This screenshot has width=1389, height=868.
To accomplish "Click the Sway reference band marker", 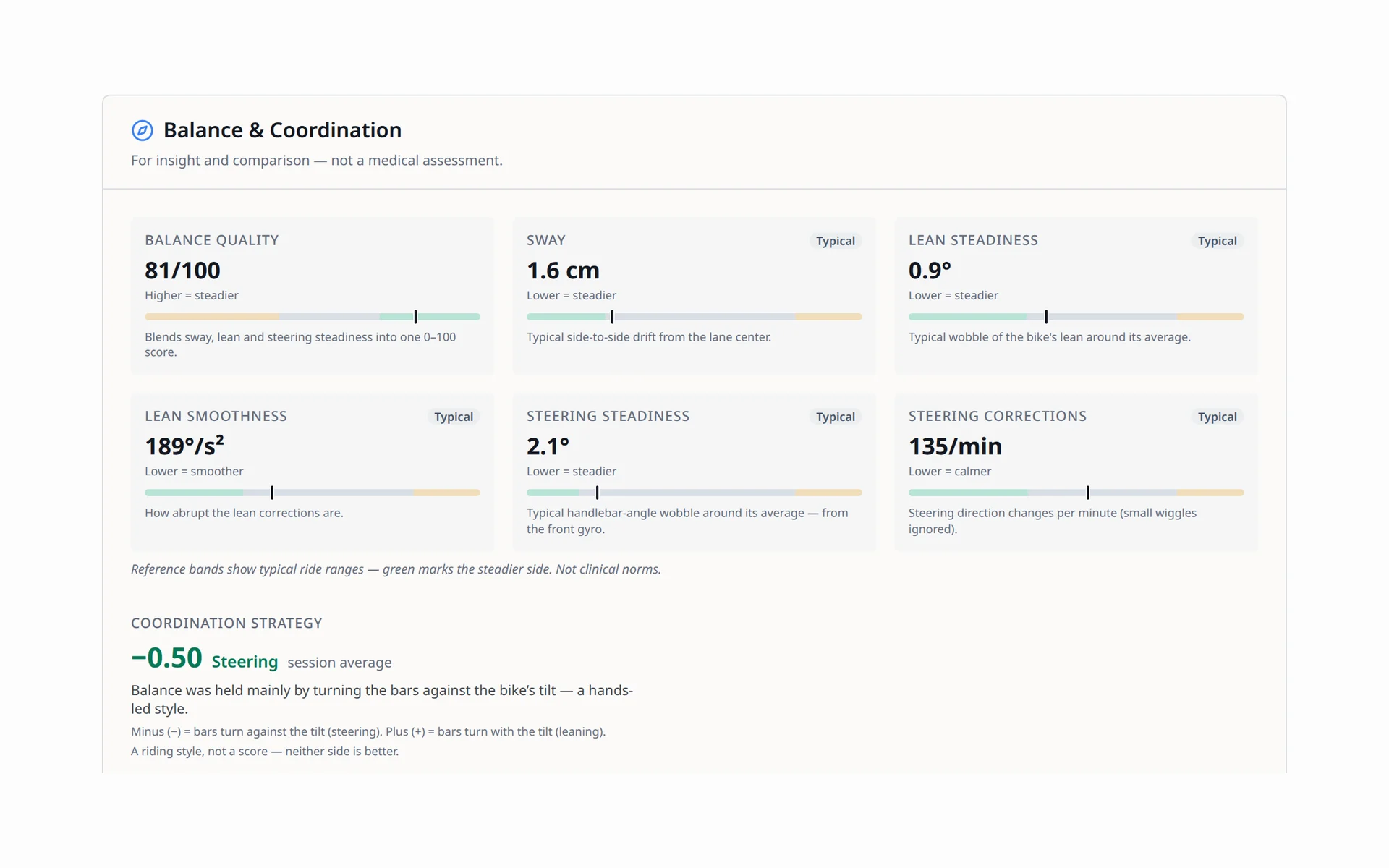I will tap(612, 317).
